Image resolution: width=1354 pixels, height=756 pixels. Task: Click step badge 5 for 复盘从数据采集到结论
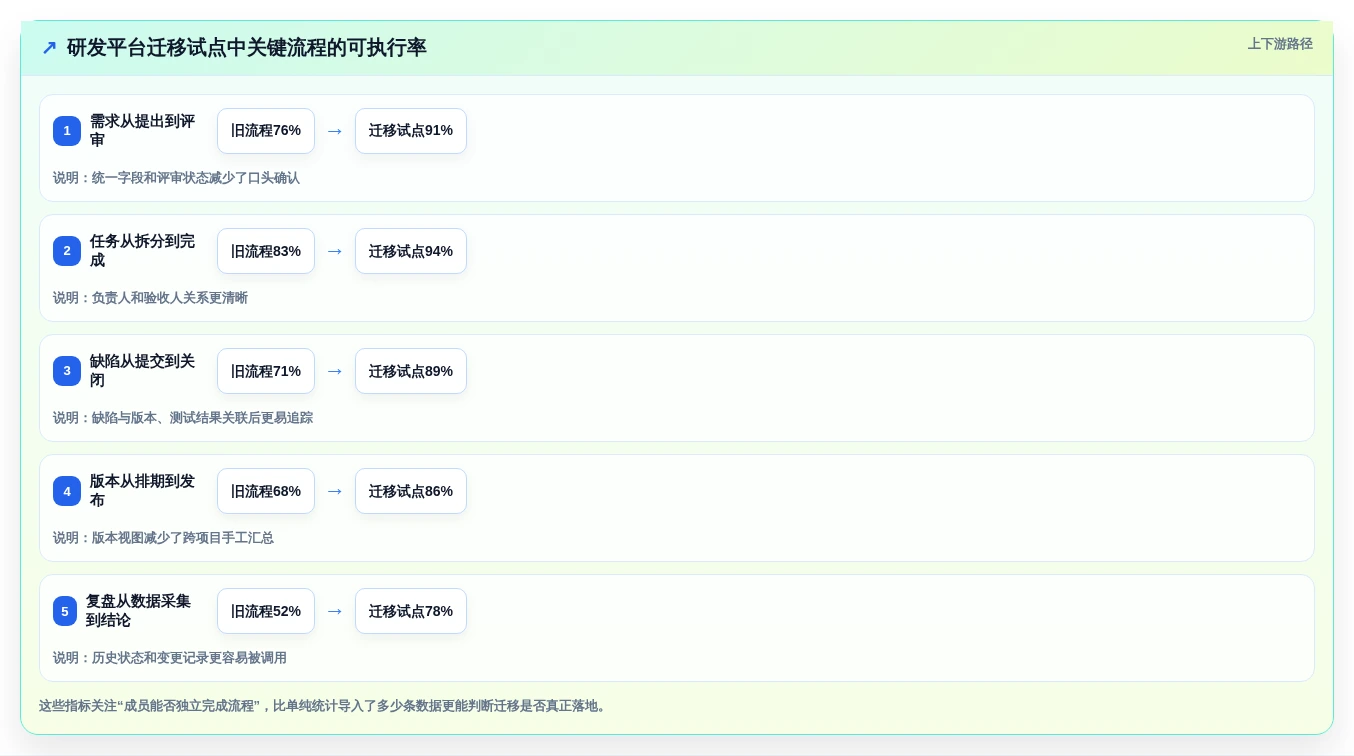tap(65, 611)
